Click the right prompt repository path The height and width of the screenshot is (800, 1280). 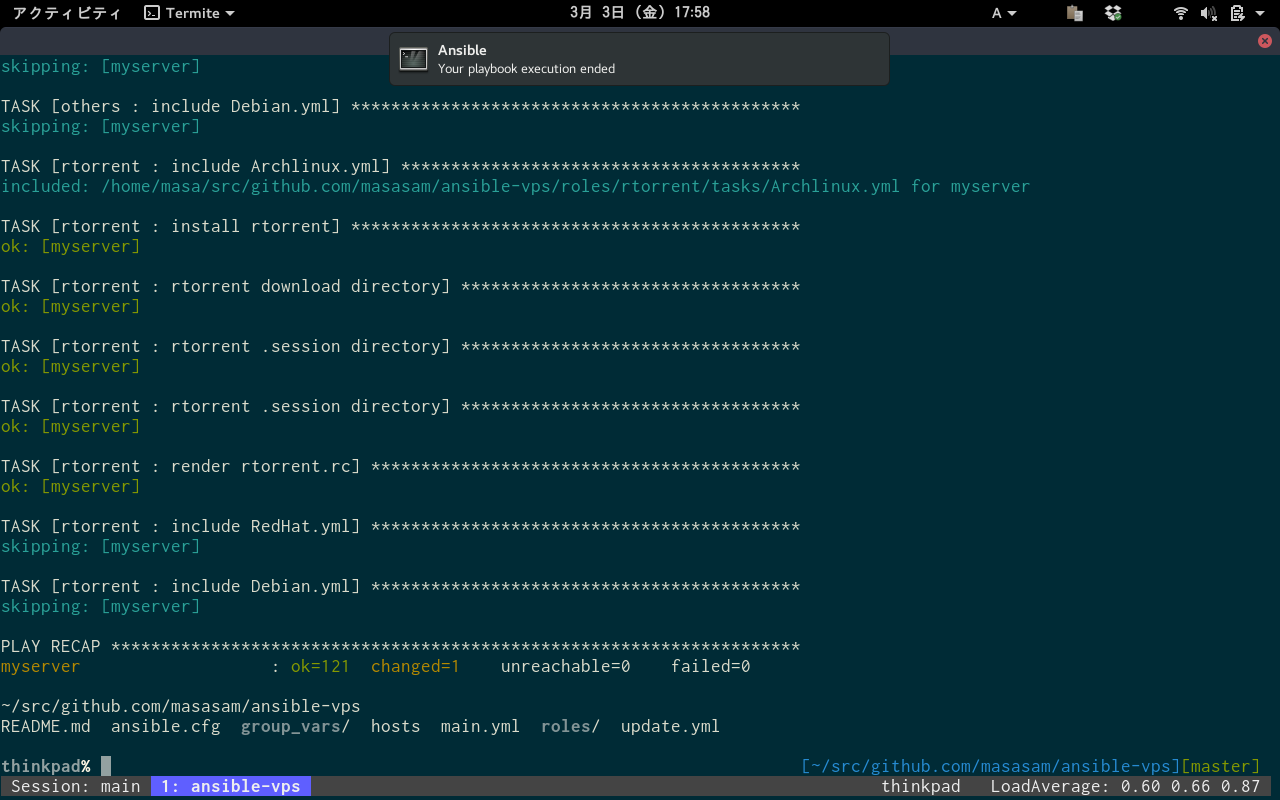pyautogui.click(x=990, y=766)
